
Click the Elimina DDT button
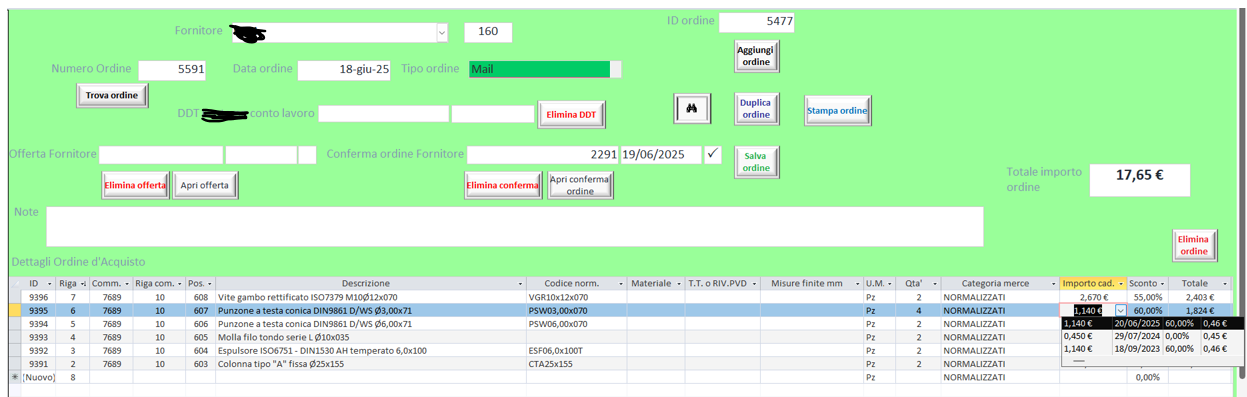(571, 115)
